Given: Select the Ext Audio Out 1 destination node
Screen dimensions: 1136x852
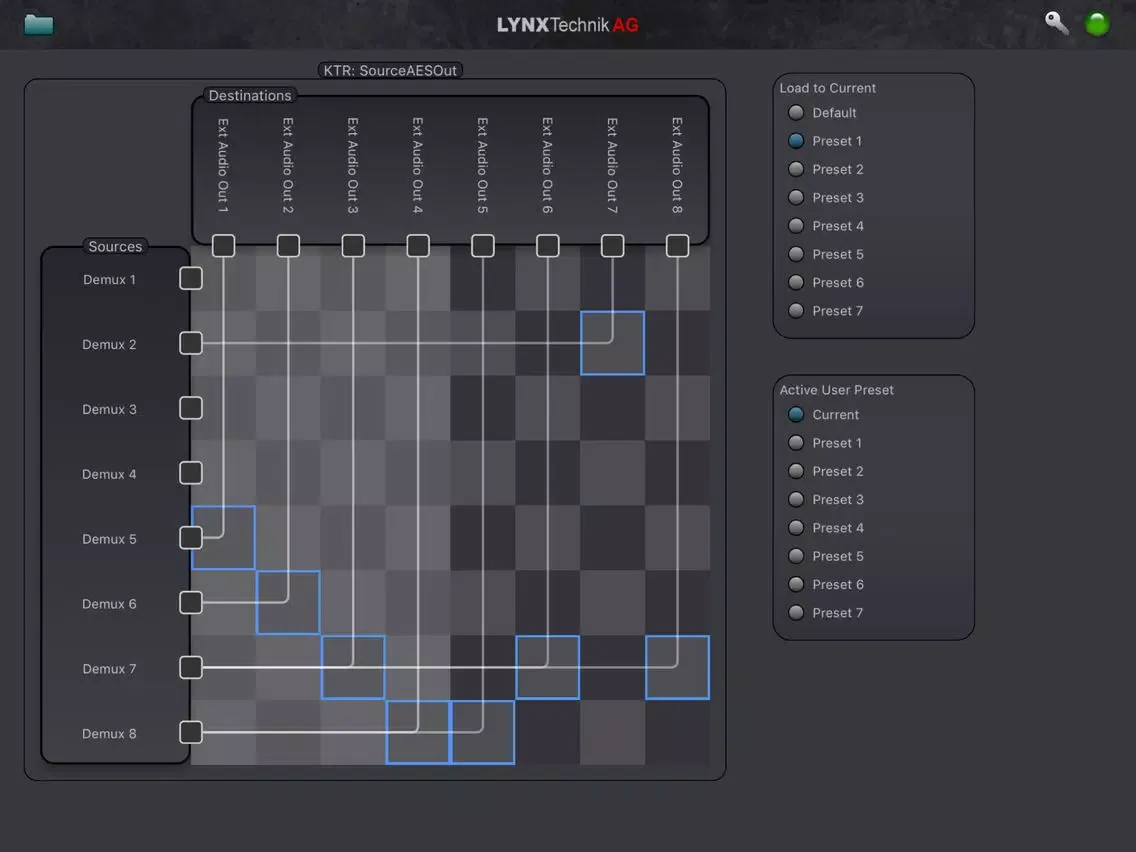Looking at the screenshot, I should pyautogui.click(x=223, y=246).
